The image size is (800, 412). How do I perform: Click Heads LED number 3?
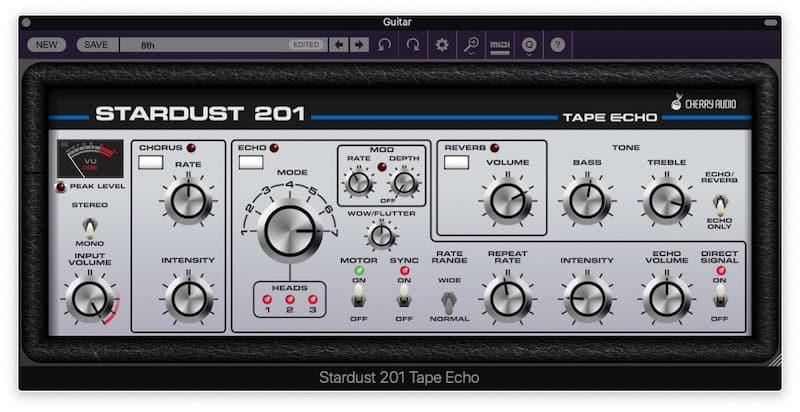(313, 299)
